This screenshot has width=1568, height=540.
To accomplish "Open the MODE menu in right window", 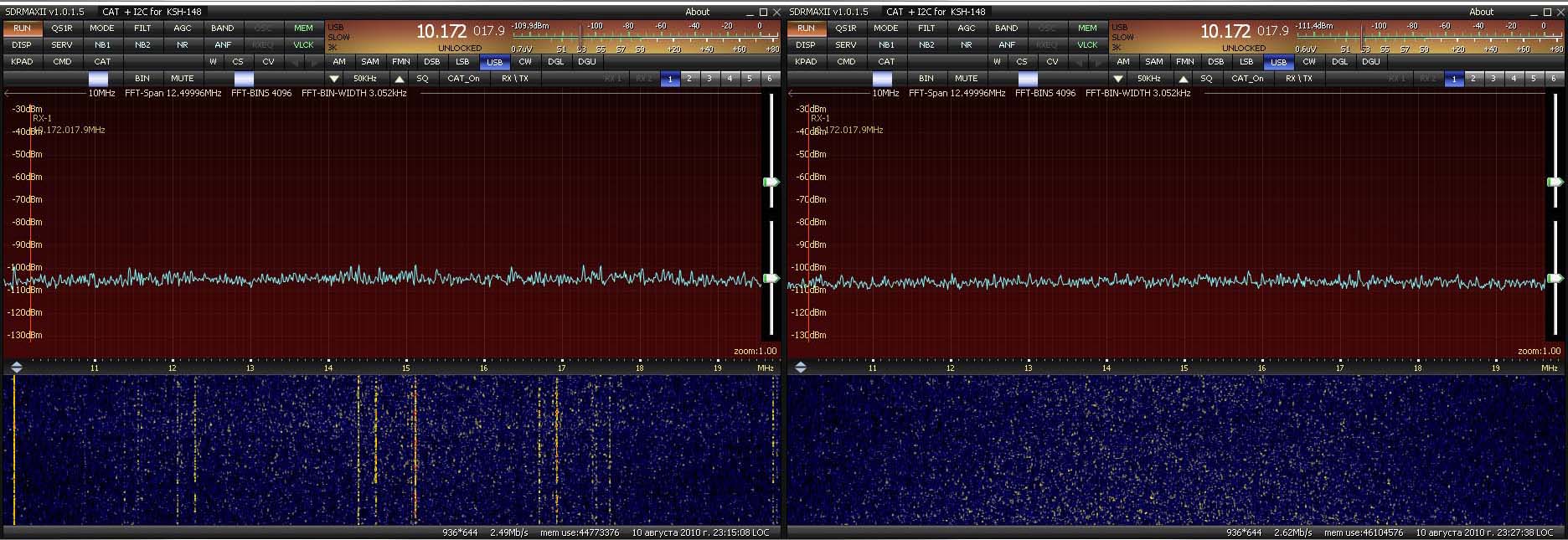I will click(886, 28).
